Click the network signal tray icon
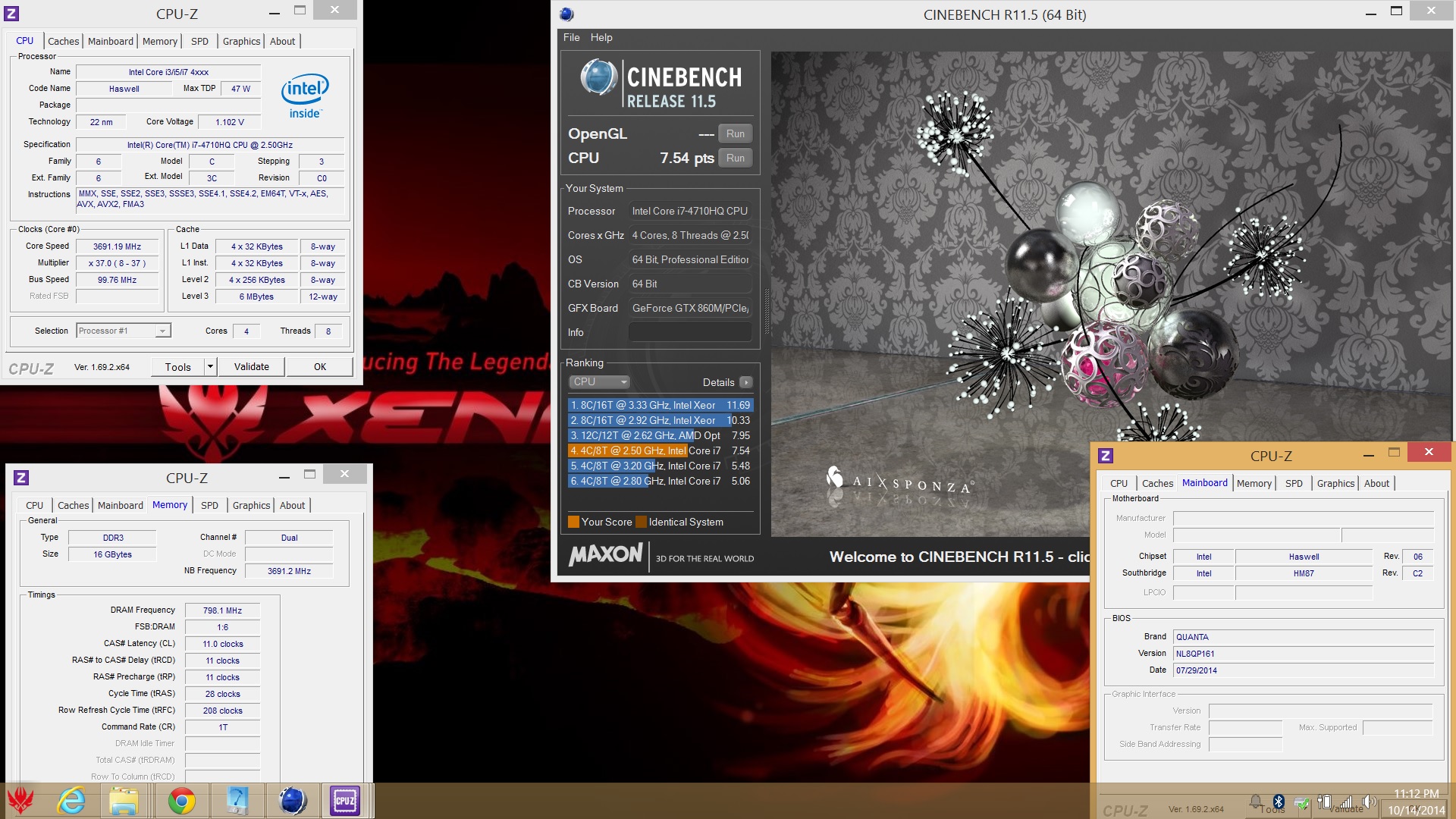Viewport: 1456px width, 819px height. click(1347, 802)
